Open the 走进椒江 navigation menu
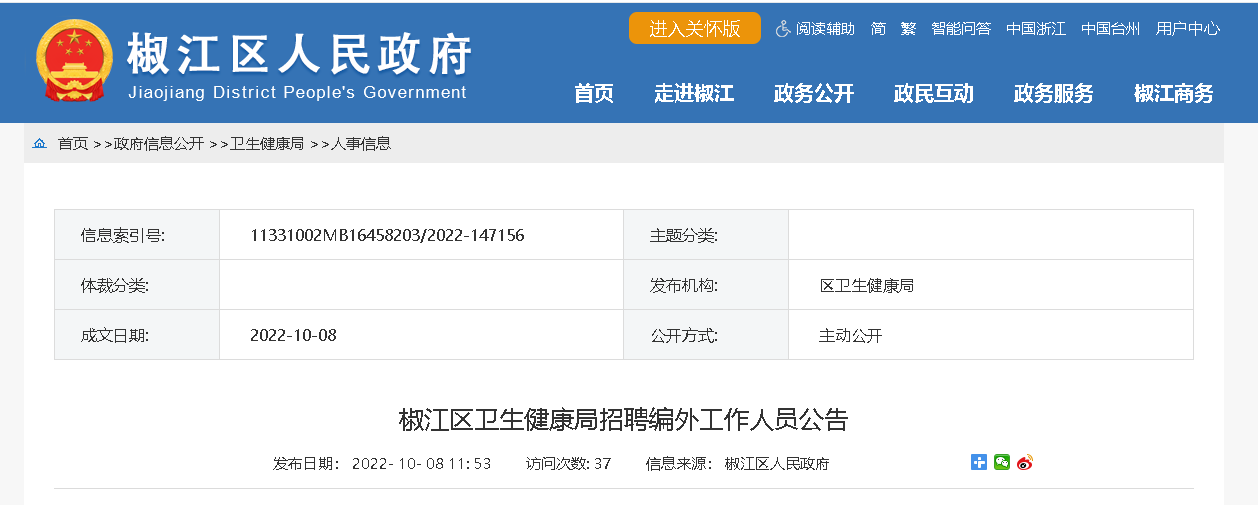This screenshot has width=1258, height=505. (x=694, y=94)
